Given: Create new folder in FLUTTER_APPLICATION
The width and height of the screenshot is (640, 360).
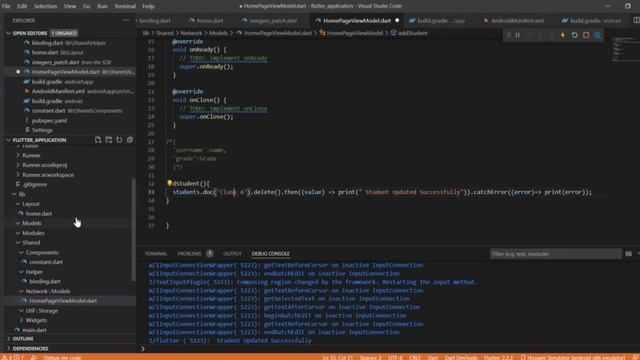Looking at the screenshot, I should click(109, 140).
